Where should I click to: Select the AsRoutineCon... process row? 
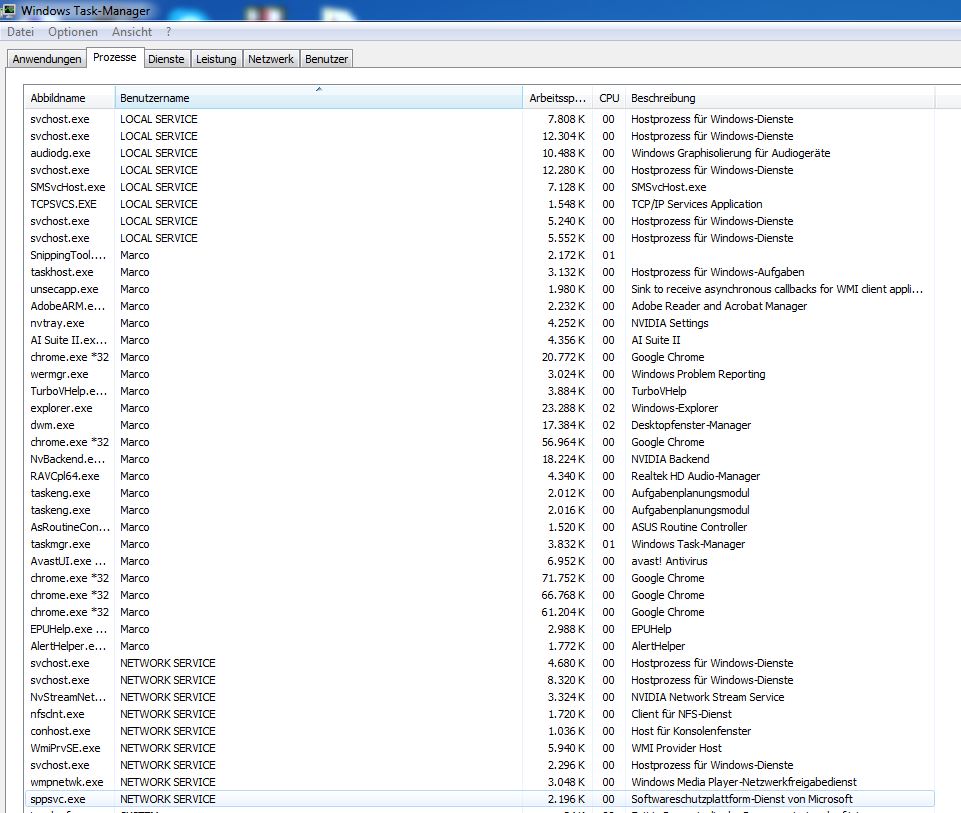(x=480, y=527)
